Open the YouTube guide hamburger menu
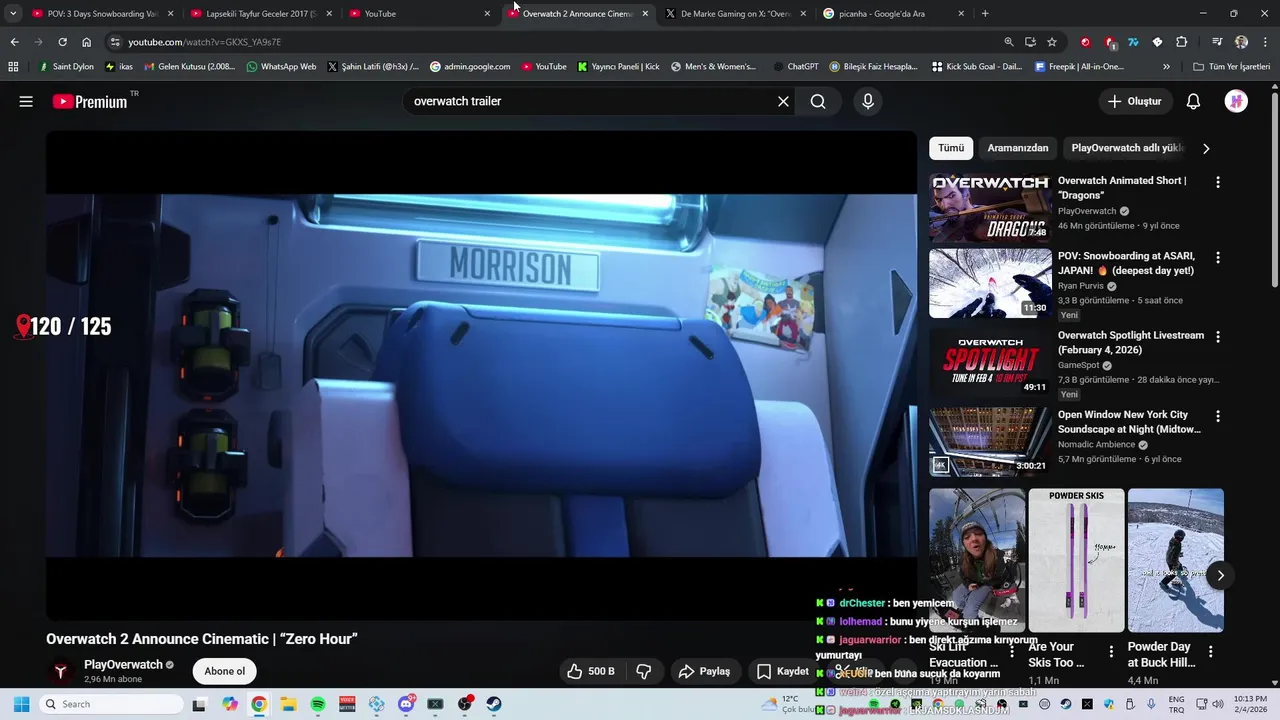 click(x=26, y=101)
